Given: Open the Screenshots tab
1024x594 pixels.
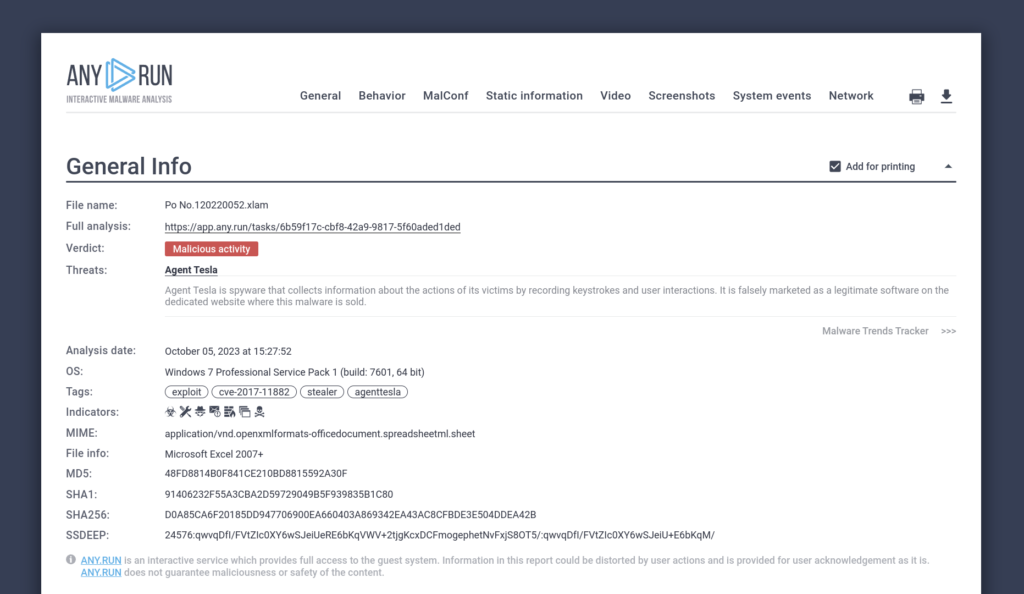Looking at the screenshot, I should coord(682,96).
